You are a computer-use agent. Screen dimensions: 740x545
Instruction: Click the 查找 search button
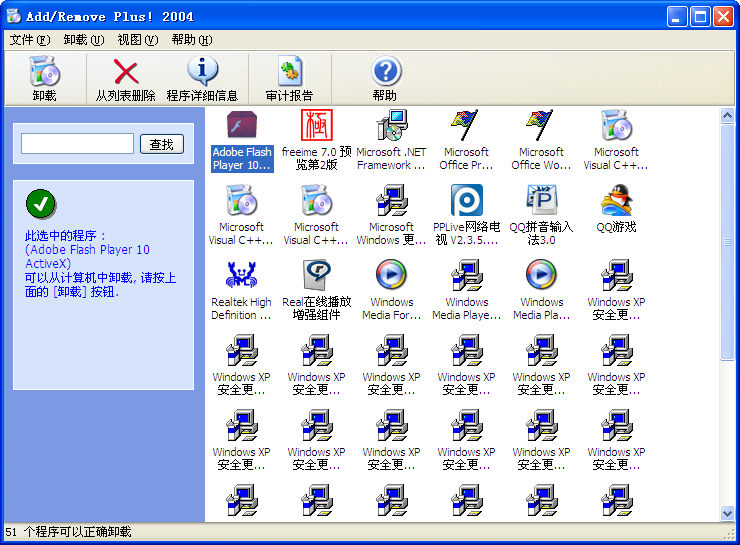tap(162, 144)
